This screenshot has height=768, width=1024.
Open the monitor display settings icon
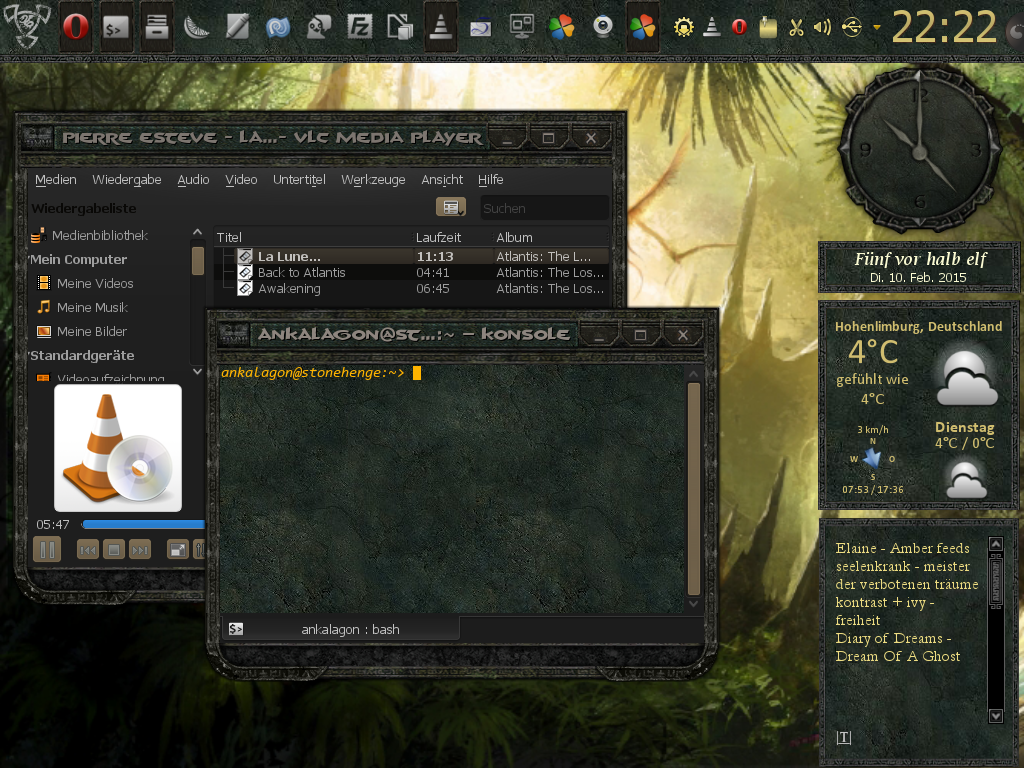[521, 27]
